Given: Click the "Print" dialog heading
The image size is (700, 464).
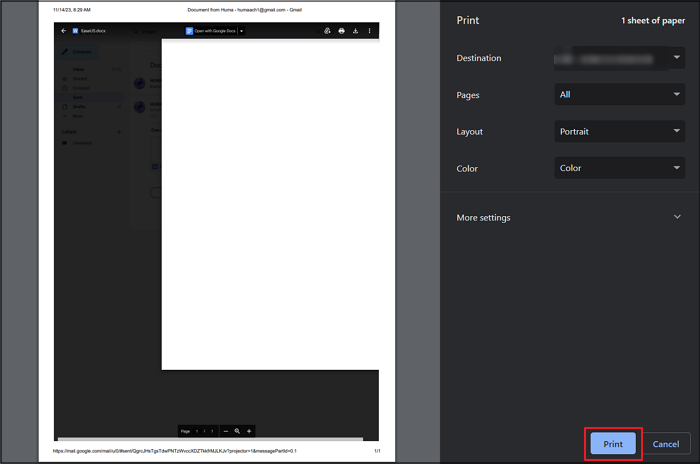Looking at the screenshot, I should [x=467, y=20].
